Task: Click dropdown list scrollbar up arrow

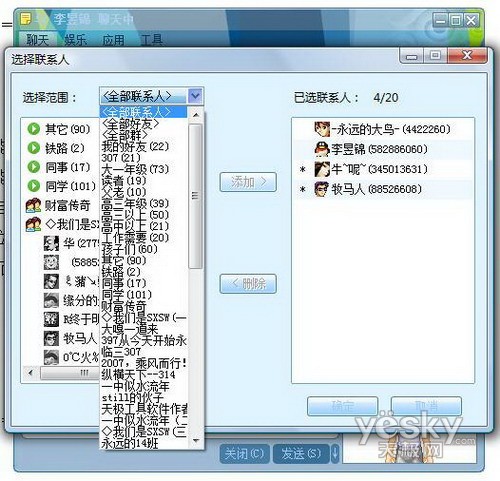Action: click(196, 115)
